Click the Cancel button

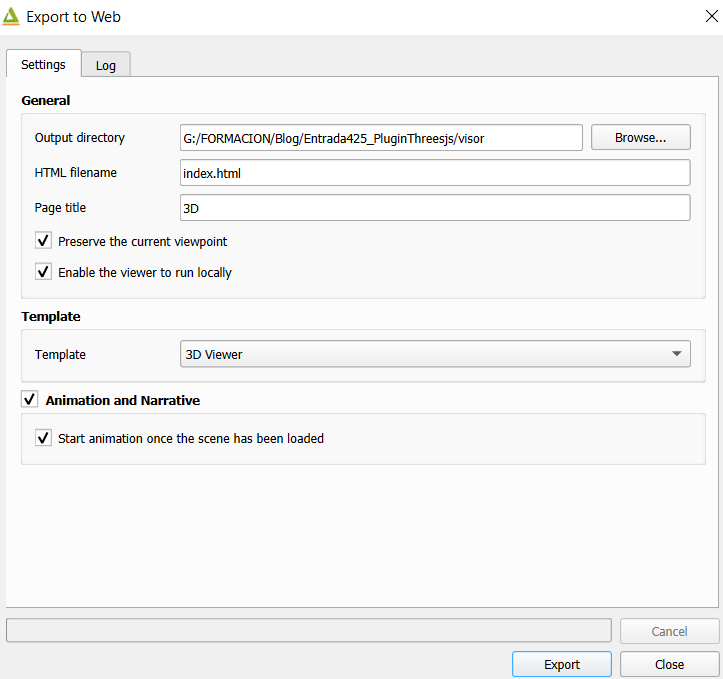(x=670, y=631)
